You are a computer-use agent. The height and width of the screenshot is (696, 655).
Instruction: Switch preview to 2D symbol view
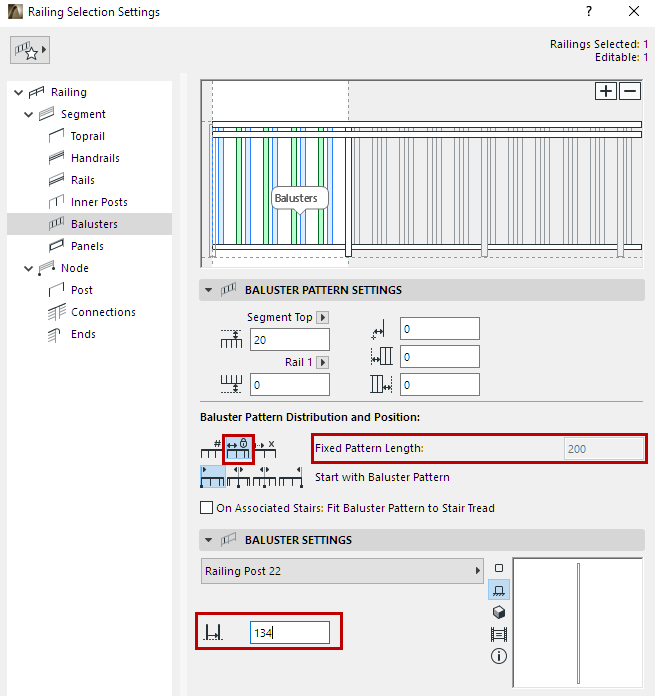click(499, 568)
